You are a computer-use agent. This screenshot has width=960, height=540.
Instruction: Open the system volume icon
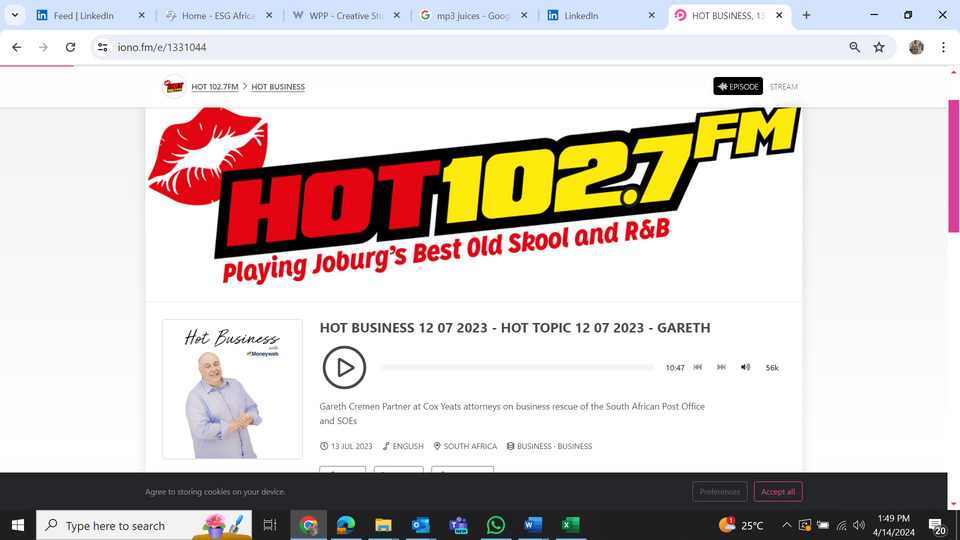[x=859, y=525]
